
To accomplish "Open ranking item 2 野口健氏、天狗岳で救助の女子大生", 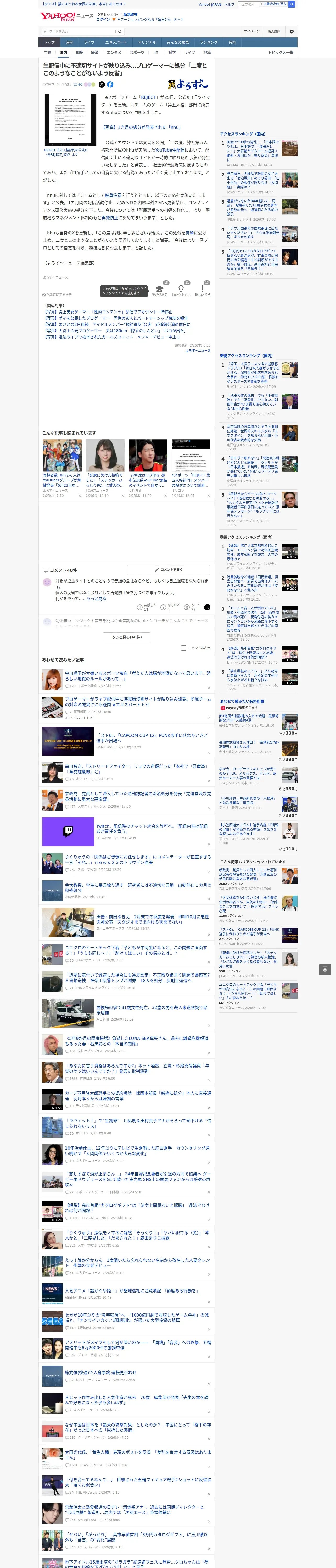I will point(253,181).
